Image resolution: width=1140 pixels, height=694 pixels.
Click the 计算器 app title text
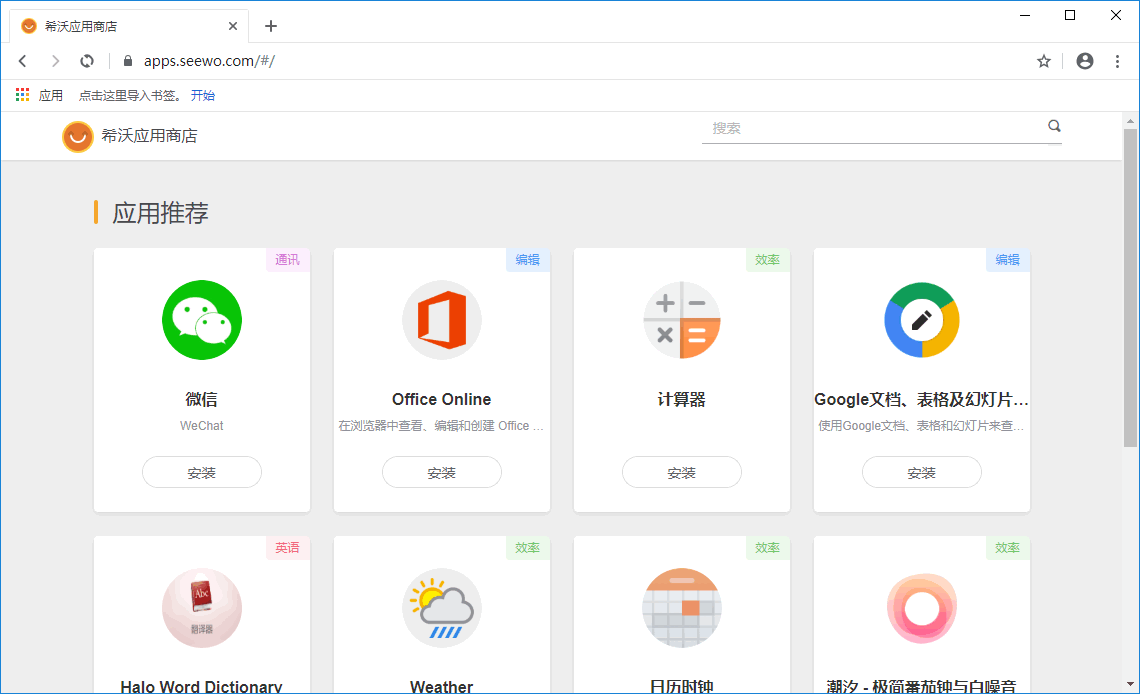681,399
